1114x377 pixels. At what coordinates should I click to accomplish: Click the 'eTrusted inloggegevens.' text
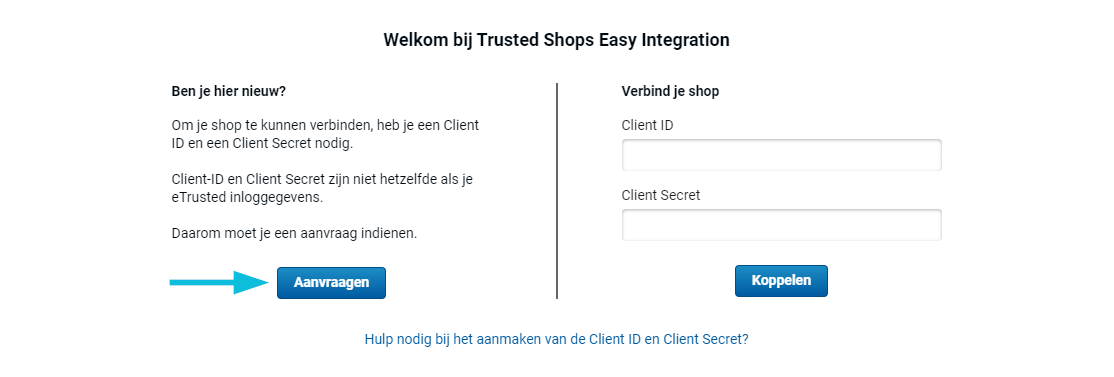click(x=247, y=198)
